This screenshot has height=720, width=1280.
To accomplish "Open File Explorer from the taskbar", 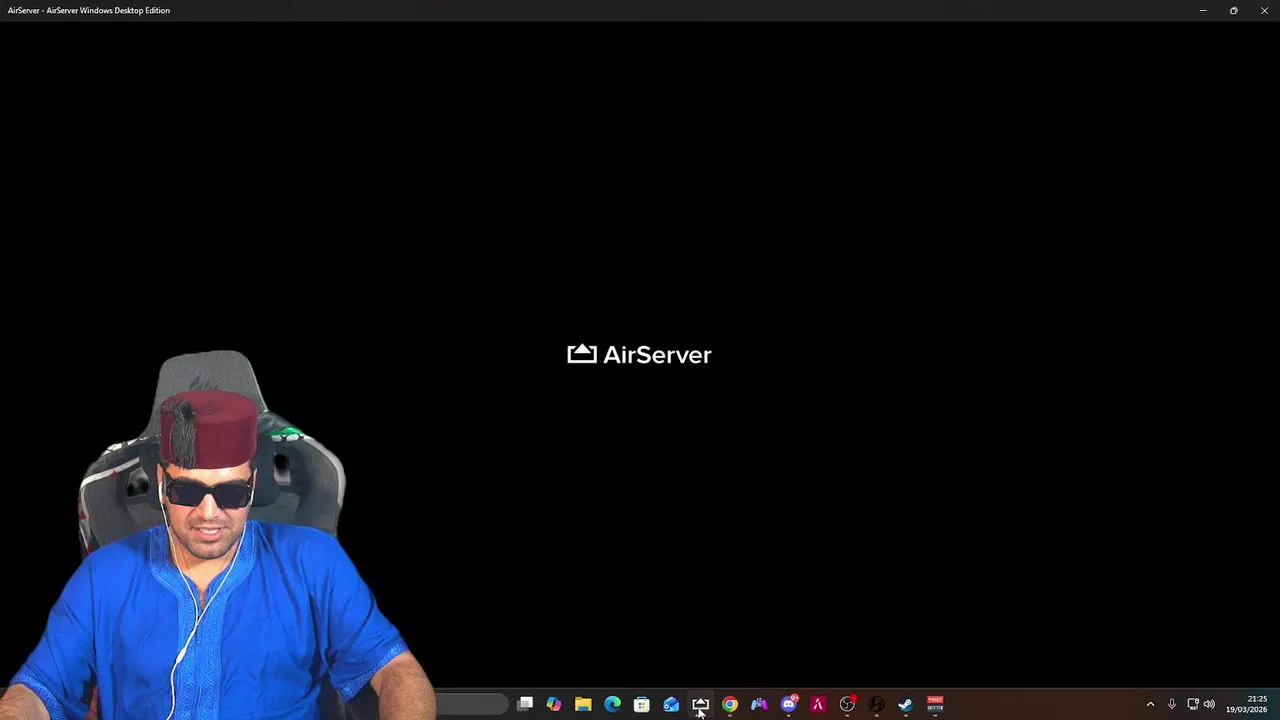I will [x=583, y=704].
